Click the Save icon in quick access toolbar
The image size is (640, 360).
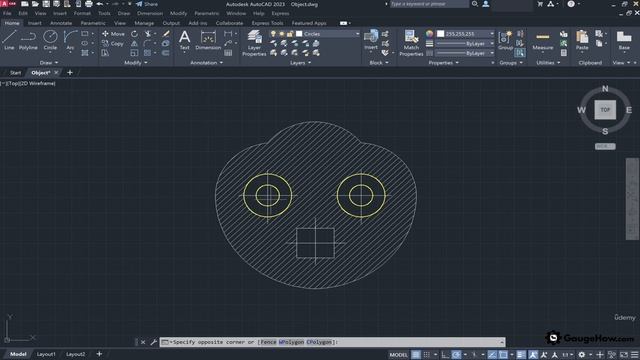46,4
